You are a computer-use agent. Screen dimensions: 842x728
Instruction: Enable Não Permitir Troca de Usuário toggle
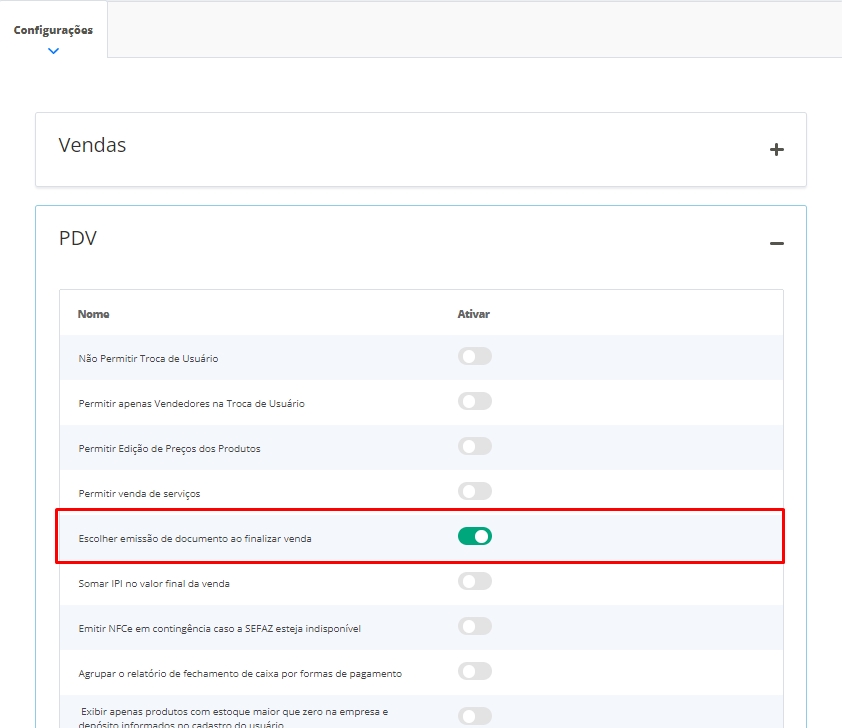[475, 356]
